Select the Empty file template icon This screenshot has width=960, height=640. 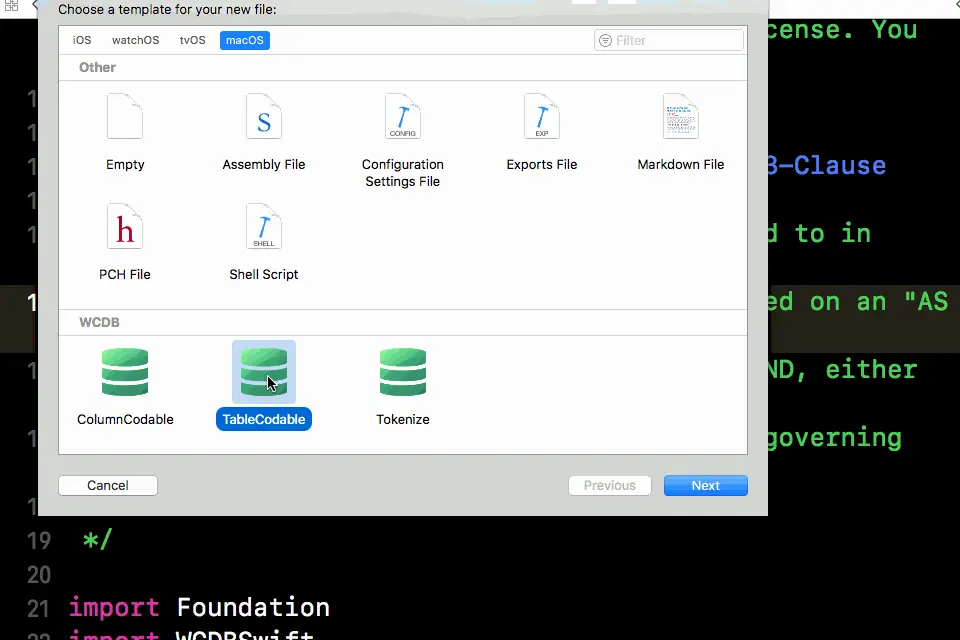click(125, 116)
